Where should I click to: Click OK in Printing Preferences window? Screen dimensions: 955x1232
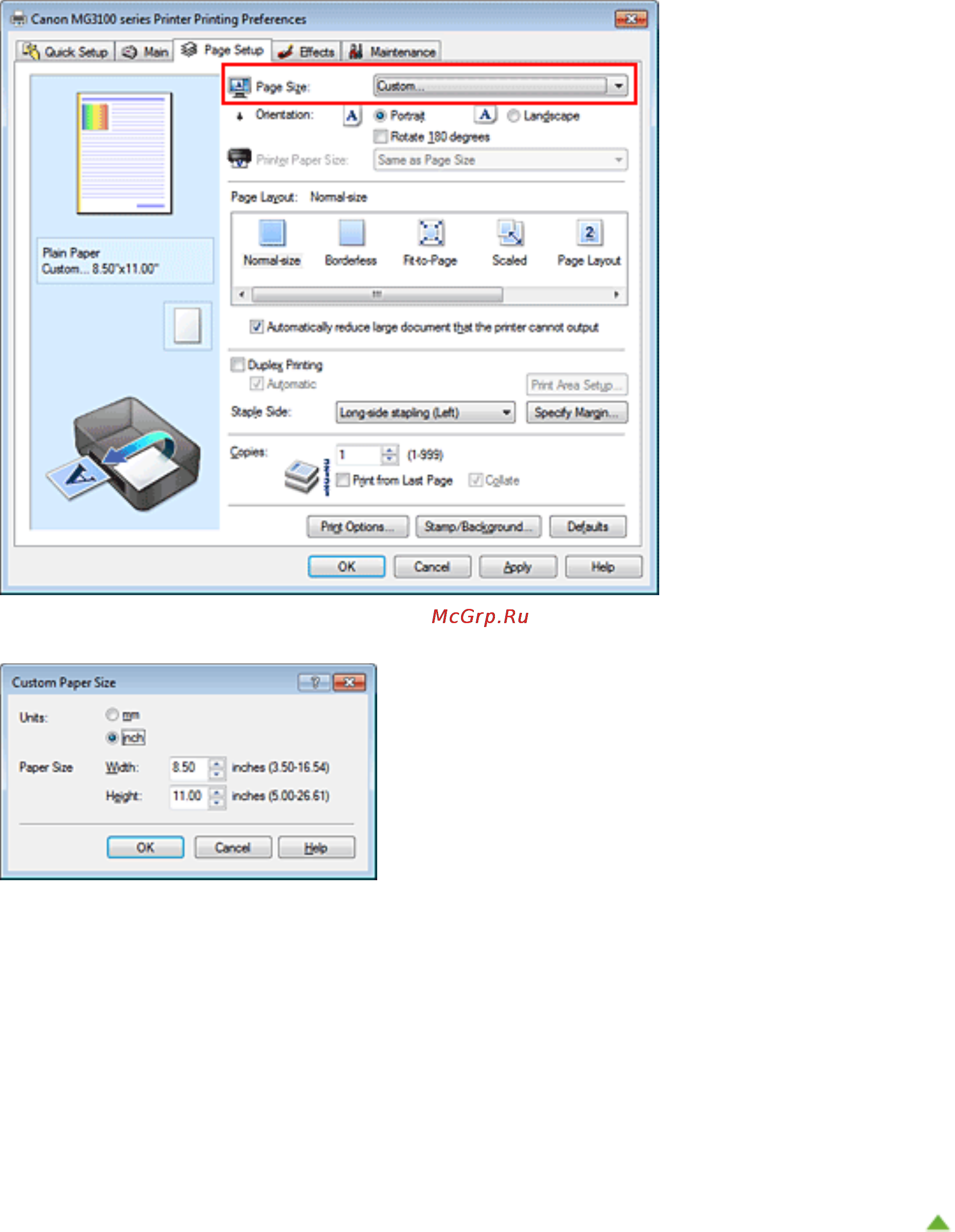click(x=347, y=567)
